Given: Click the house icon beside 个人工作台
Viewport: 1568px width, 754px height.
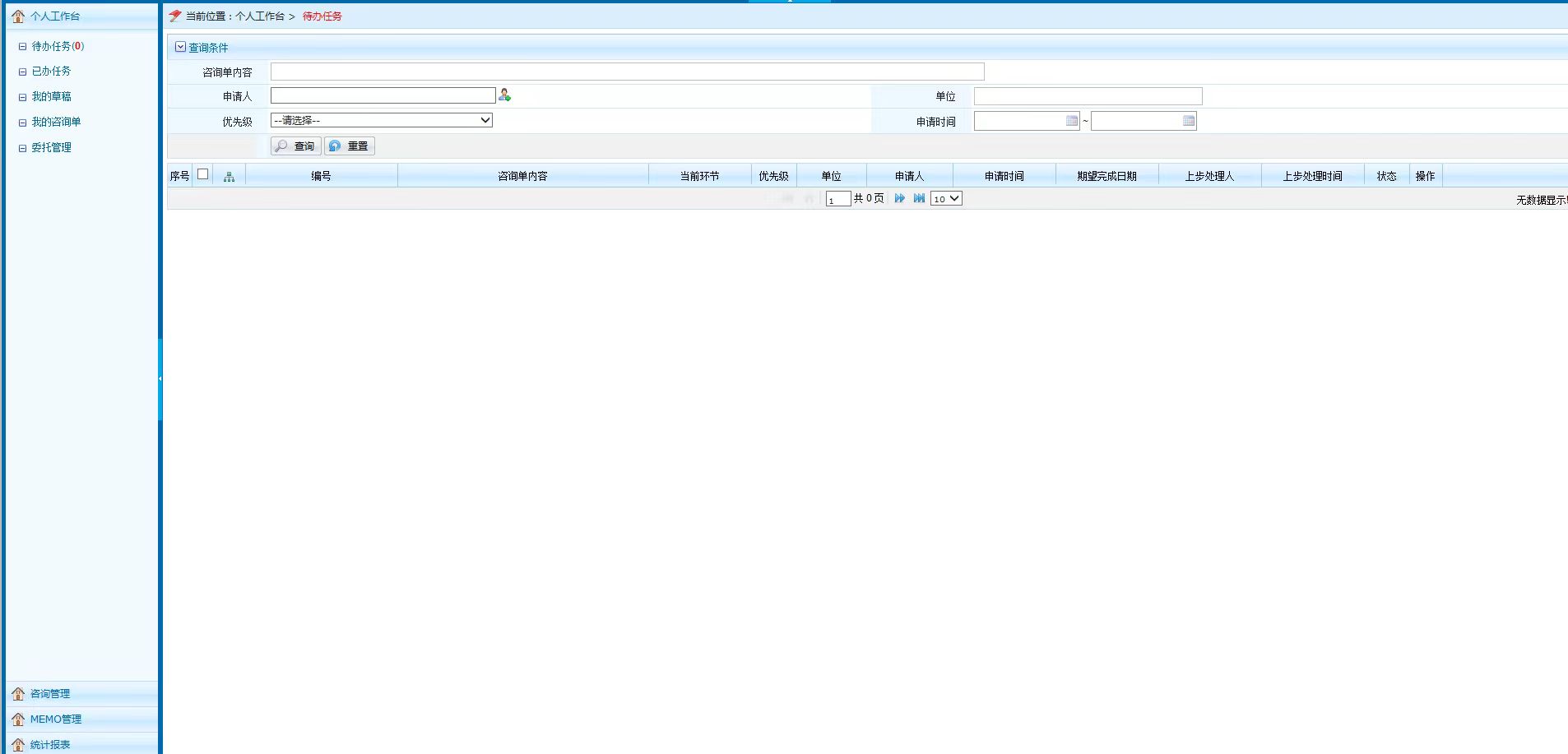Looking at the screenshot, I should pos(18,16).
